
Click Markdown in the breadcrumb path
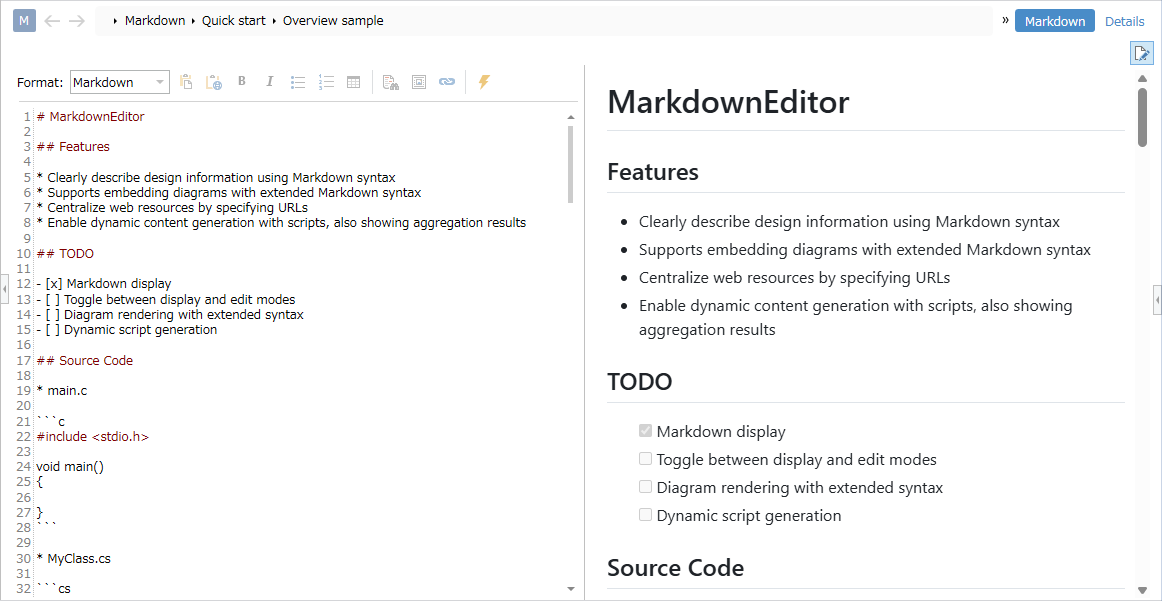[x=155, y=21]
